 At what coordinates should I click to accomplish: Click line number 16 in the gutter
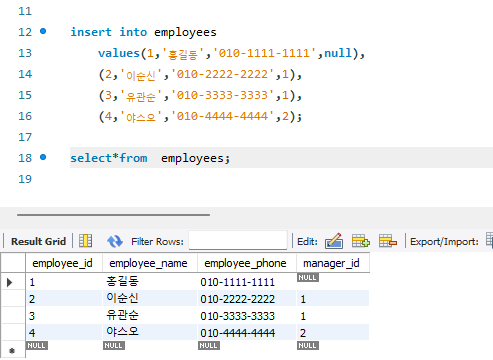(x=25, y=116)
